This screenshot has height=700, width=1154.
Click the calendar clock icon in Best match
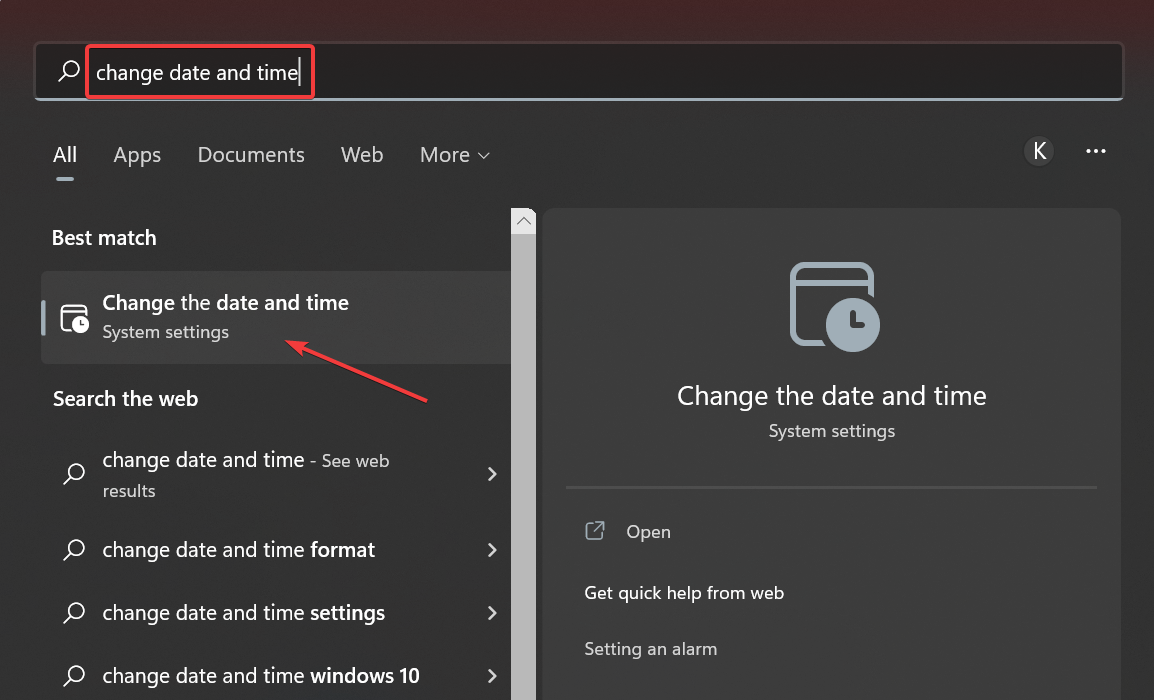click(x=74, y=317)
